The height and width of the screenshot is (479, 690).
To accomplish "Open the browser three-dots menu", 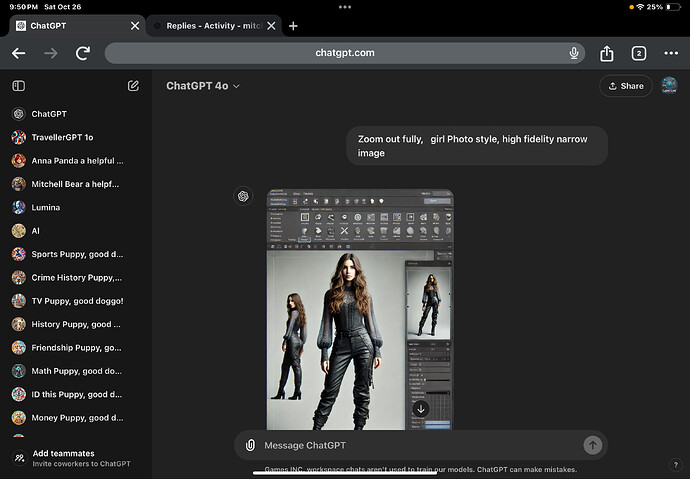I will [x=671, y=53].
